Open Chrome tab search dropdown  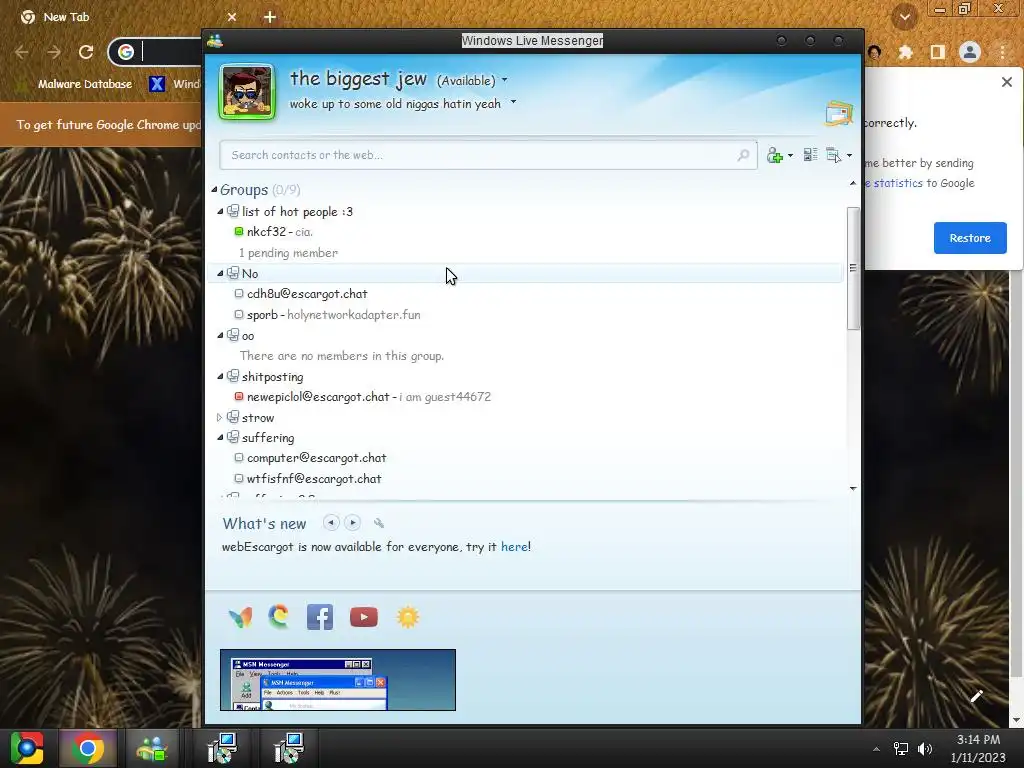pyautogui.click(x=904, y=17)
